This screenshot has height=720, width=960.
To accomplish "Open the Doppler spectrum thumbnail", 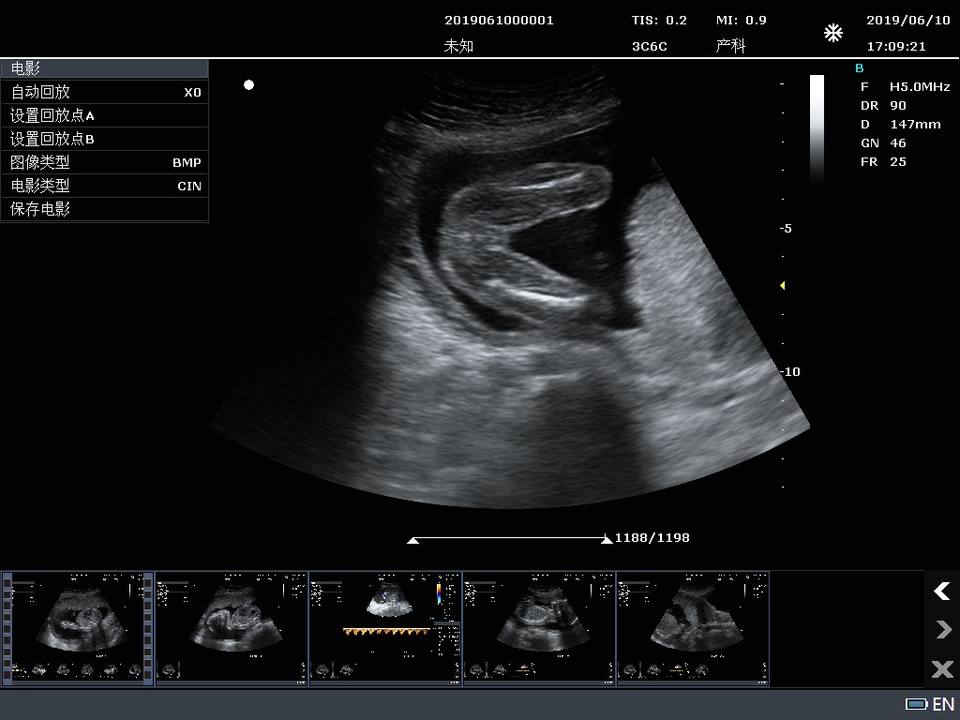I will pos(385,629).
